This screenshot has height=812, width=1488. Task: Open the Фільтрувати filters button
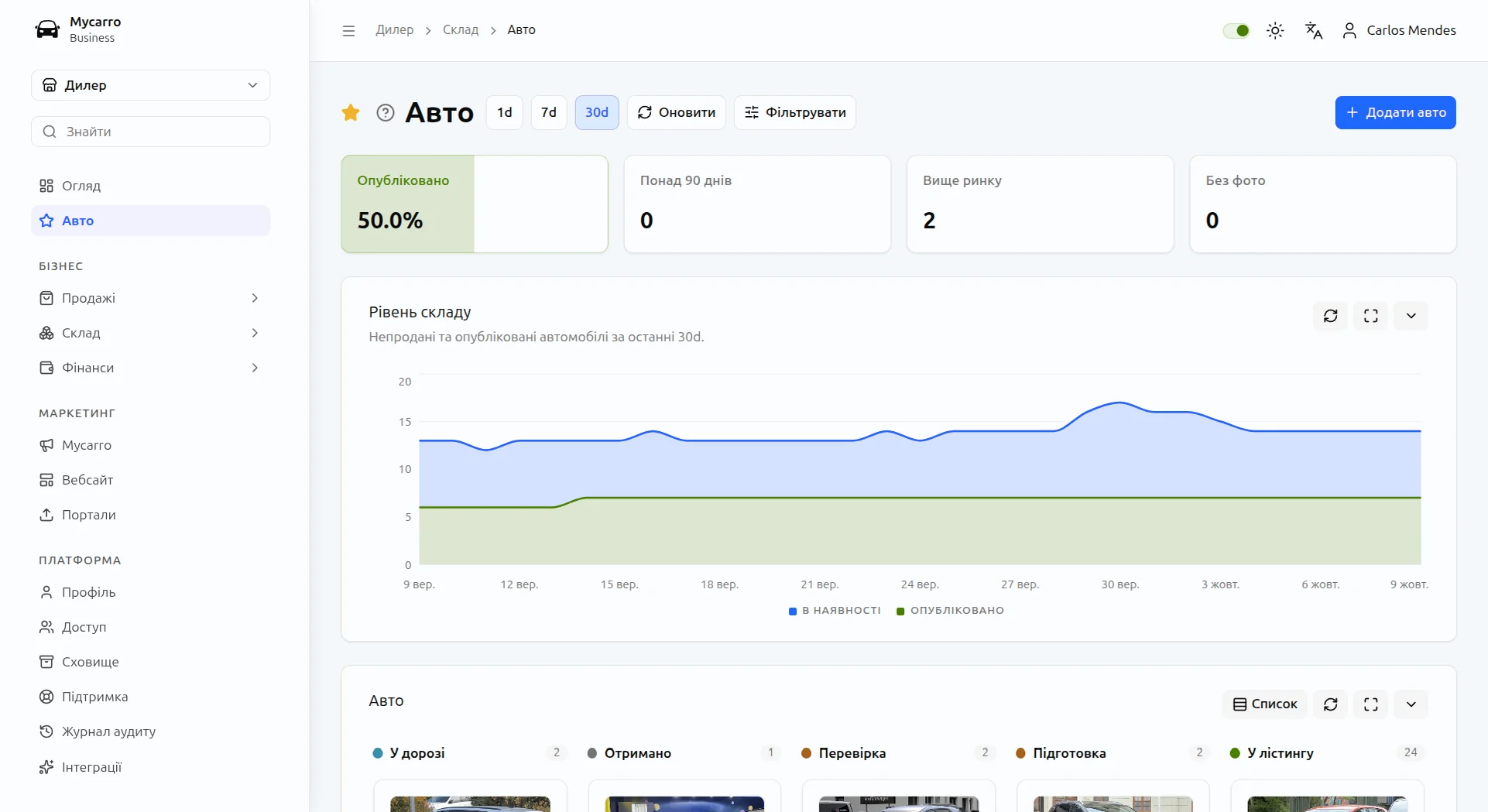(x=795, y=113)
